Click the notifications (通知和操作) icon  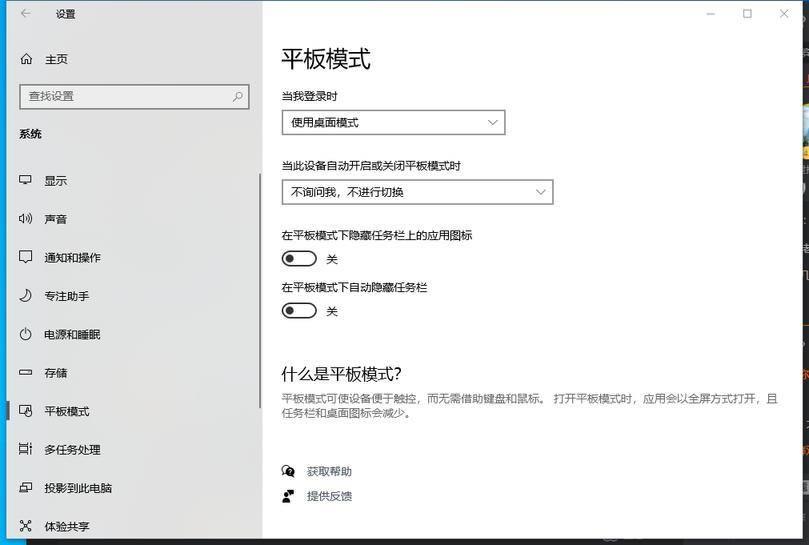coord(25,257)
